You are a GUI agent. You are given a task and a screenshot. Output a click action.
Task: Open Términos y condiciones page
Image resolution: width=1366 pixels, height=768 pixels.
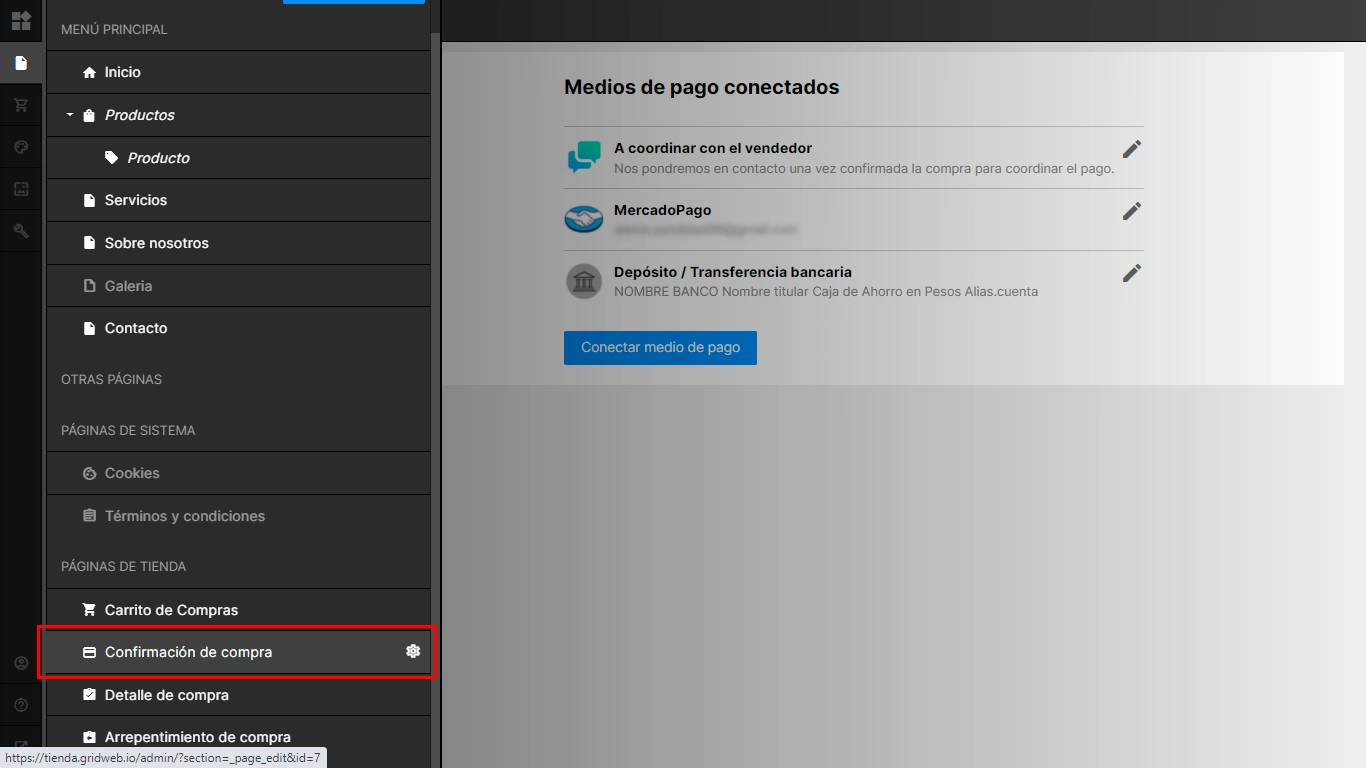238,516
